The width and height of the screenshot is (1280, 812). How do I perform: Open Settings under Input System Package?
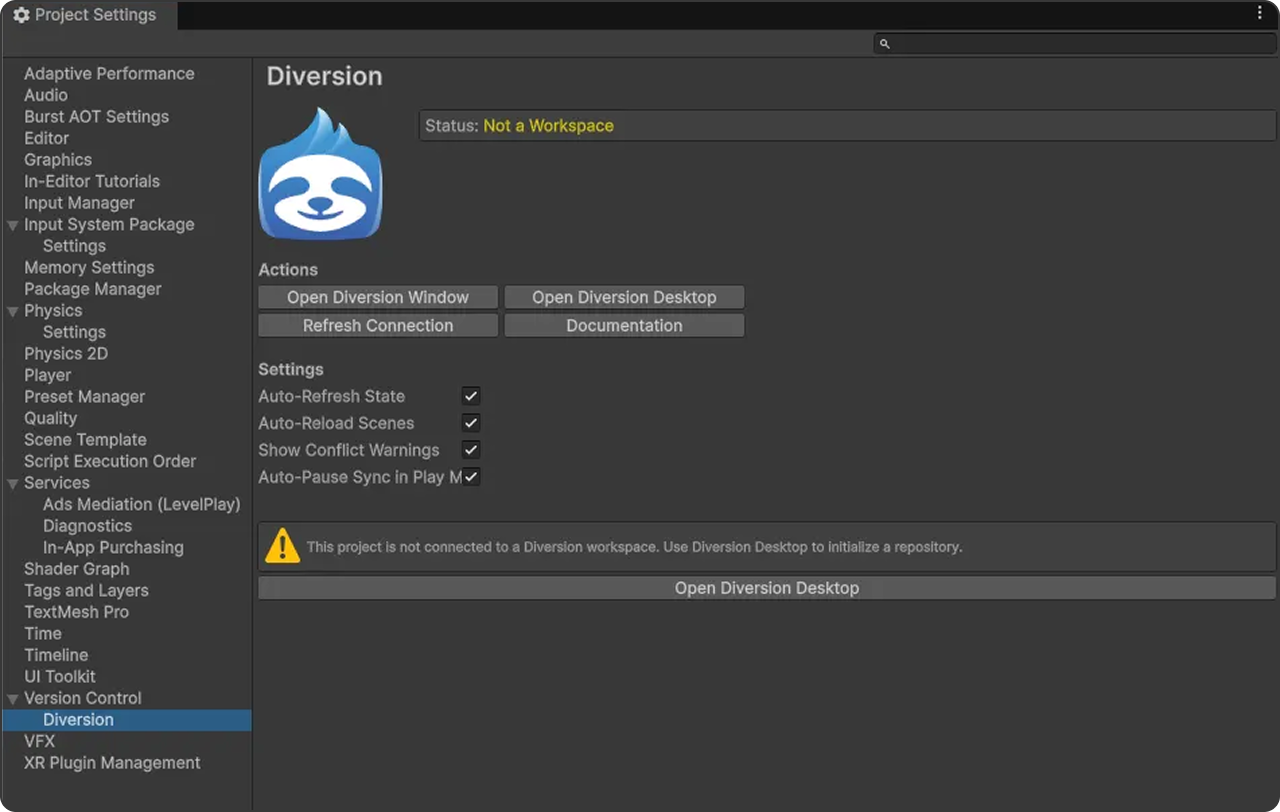point(74,246)
